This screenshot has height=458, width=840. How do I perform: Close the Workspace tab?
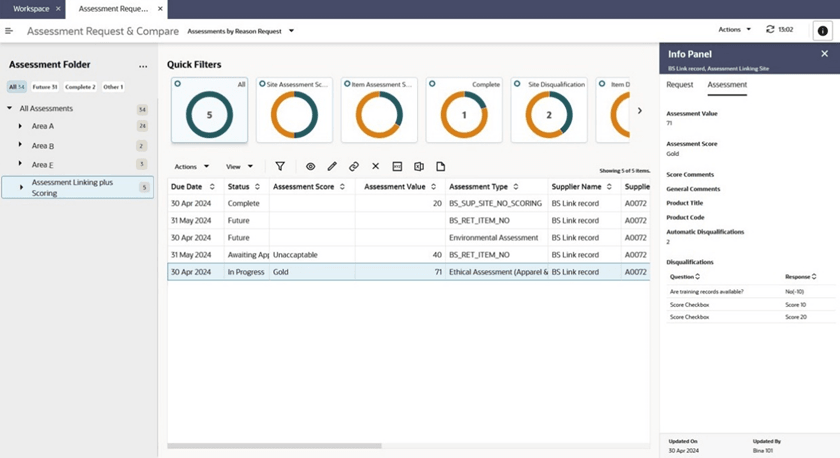pyautogui.click(x=58, y=9)
